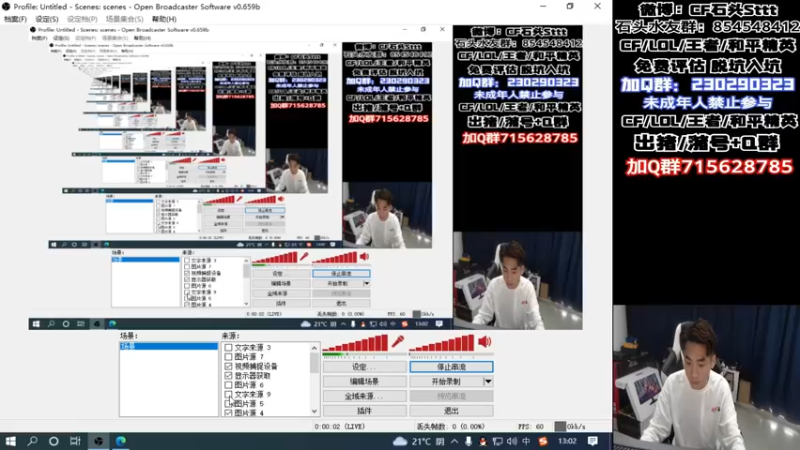This screenshot has height=450, width=800.
Task: Open the QQ penguin tray icon
Action: coord(483,441)
